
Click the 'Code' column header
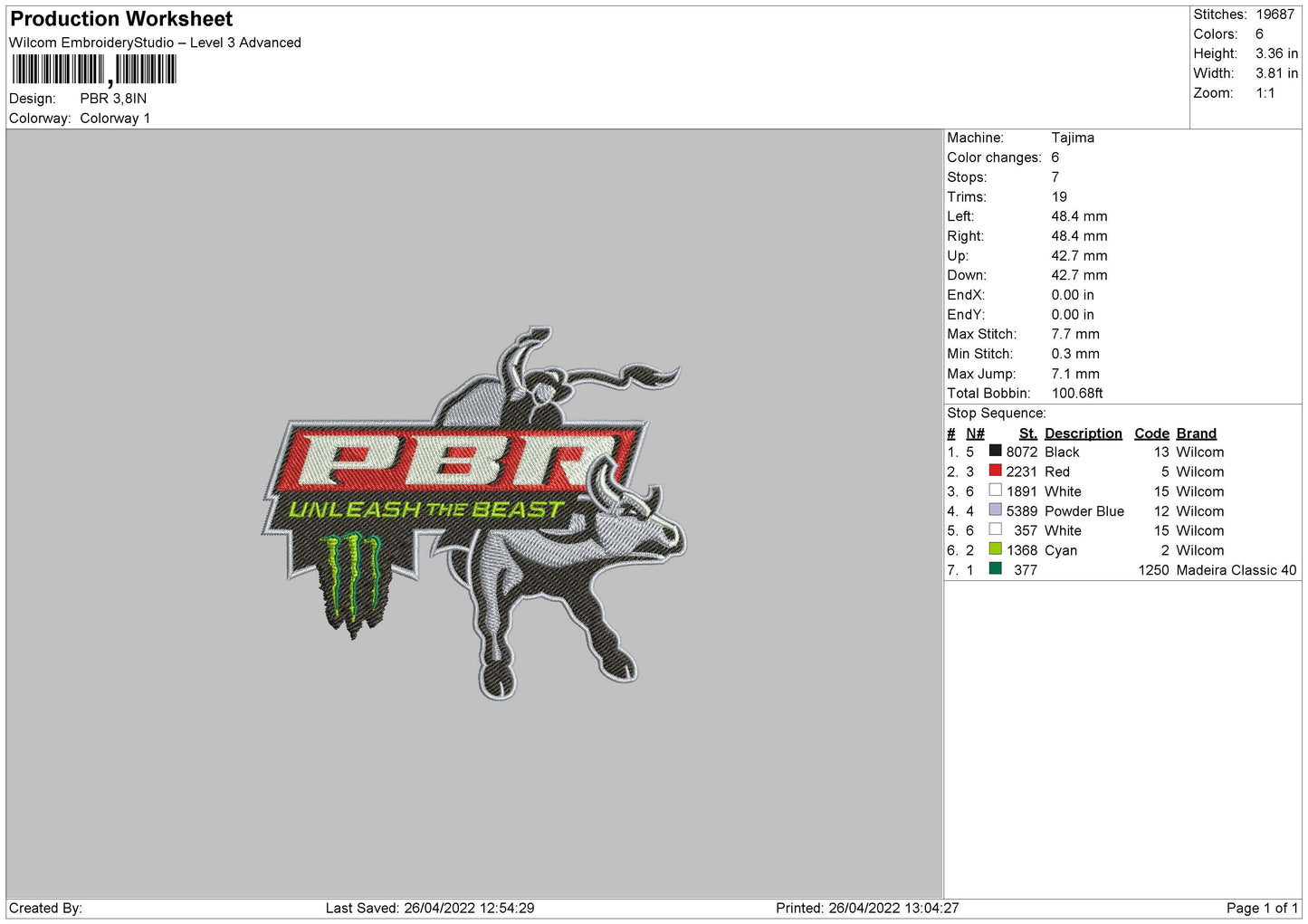[x=1151, y=433]
